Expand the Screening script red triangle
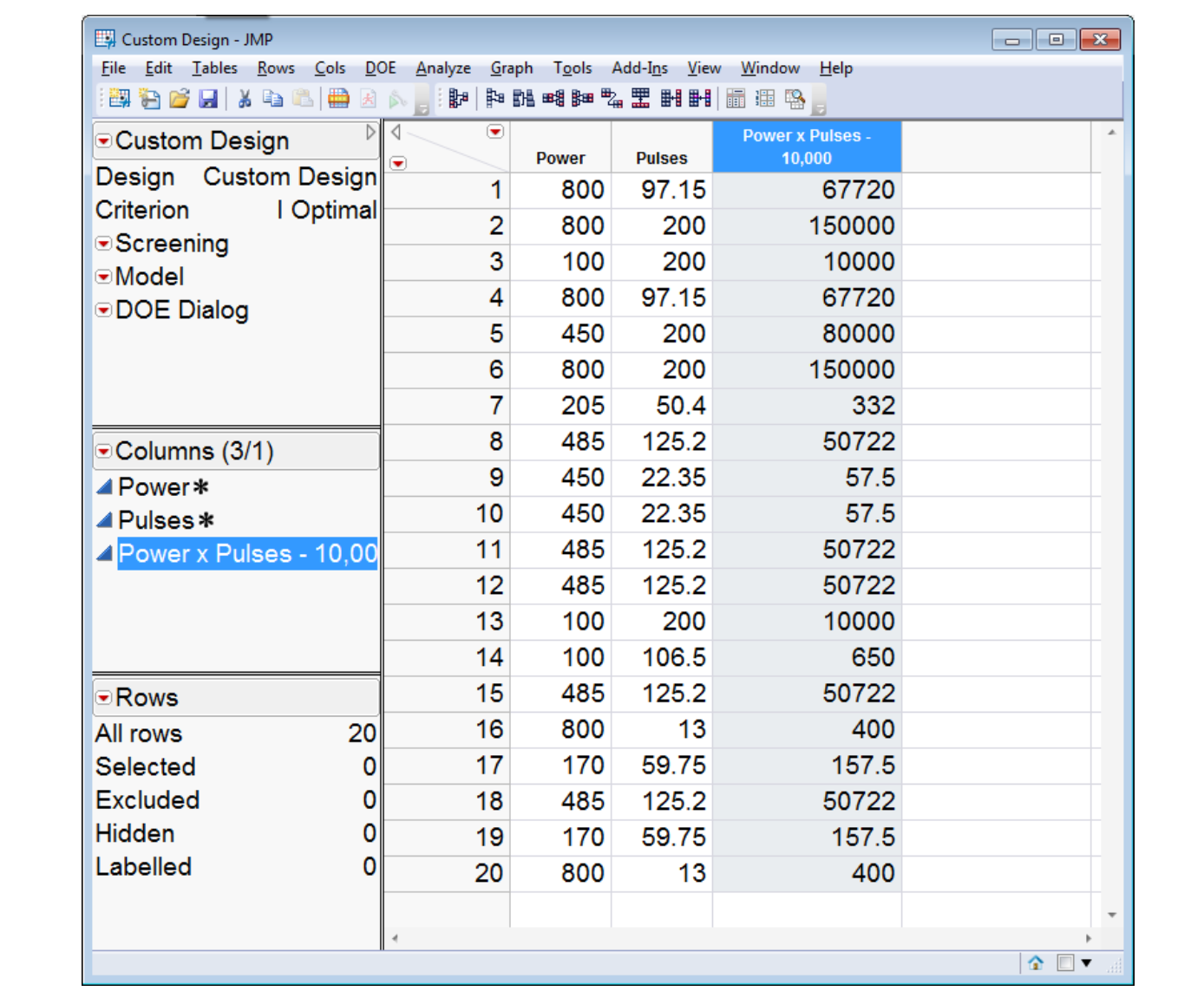1204x1004 pixels. (x=104, y=244)
